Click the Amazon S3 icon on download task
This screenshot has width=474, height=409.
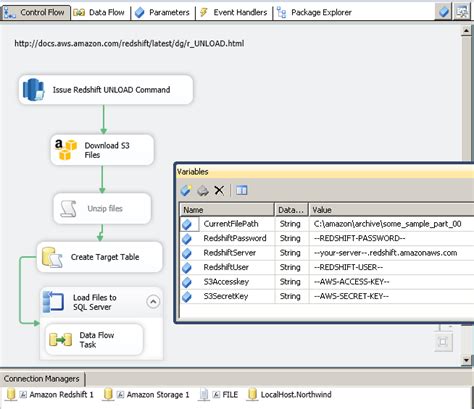coord(66,150)
